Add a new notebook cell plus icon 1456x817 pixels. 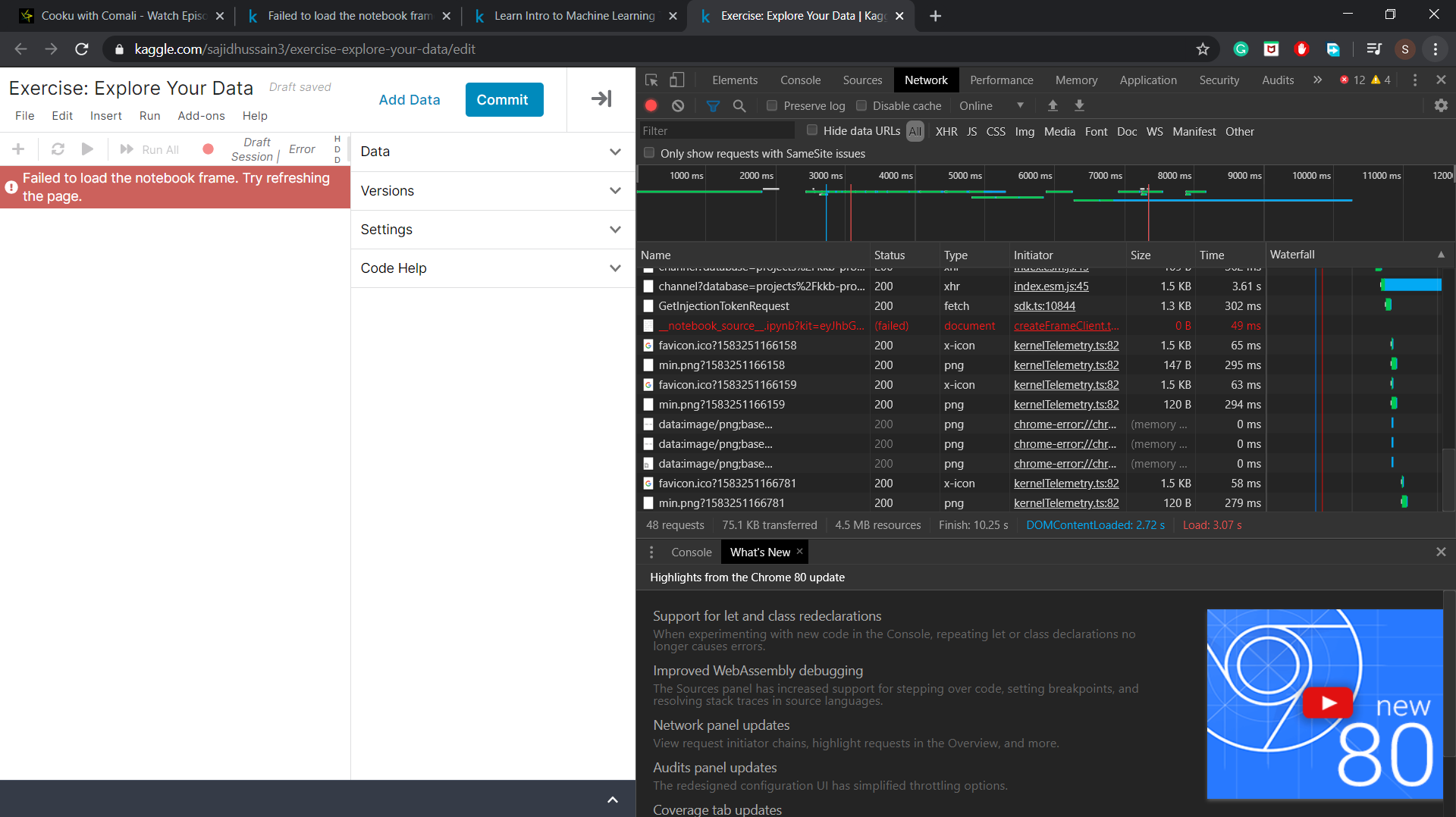(x=18, y=149)
